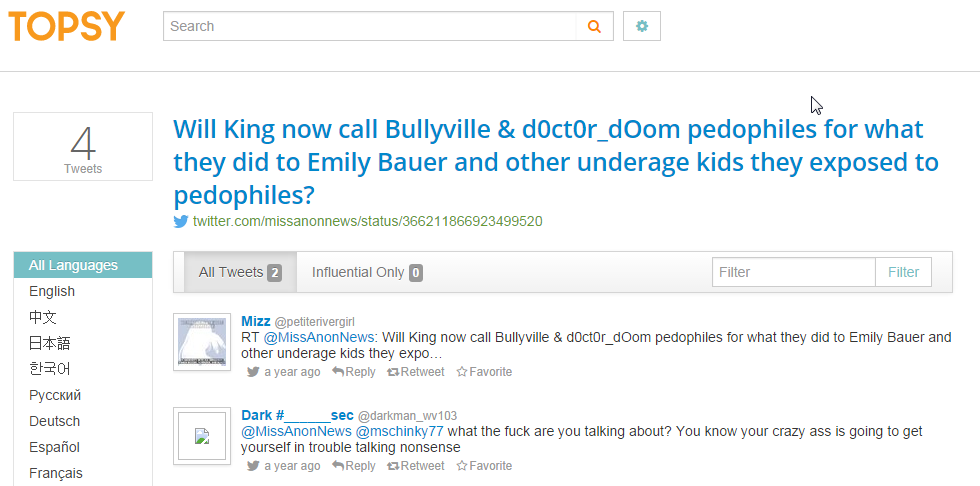Open the settings gear next to search
Viewport: 980px width, 486px height.
click(642, 27)
